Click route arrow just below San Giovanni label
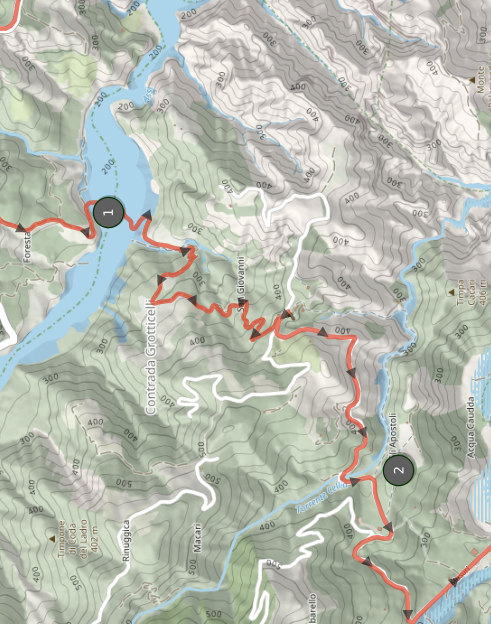Image resolution: width=491 pixels, height=624 pixels. pos(256,333)
